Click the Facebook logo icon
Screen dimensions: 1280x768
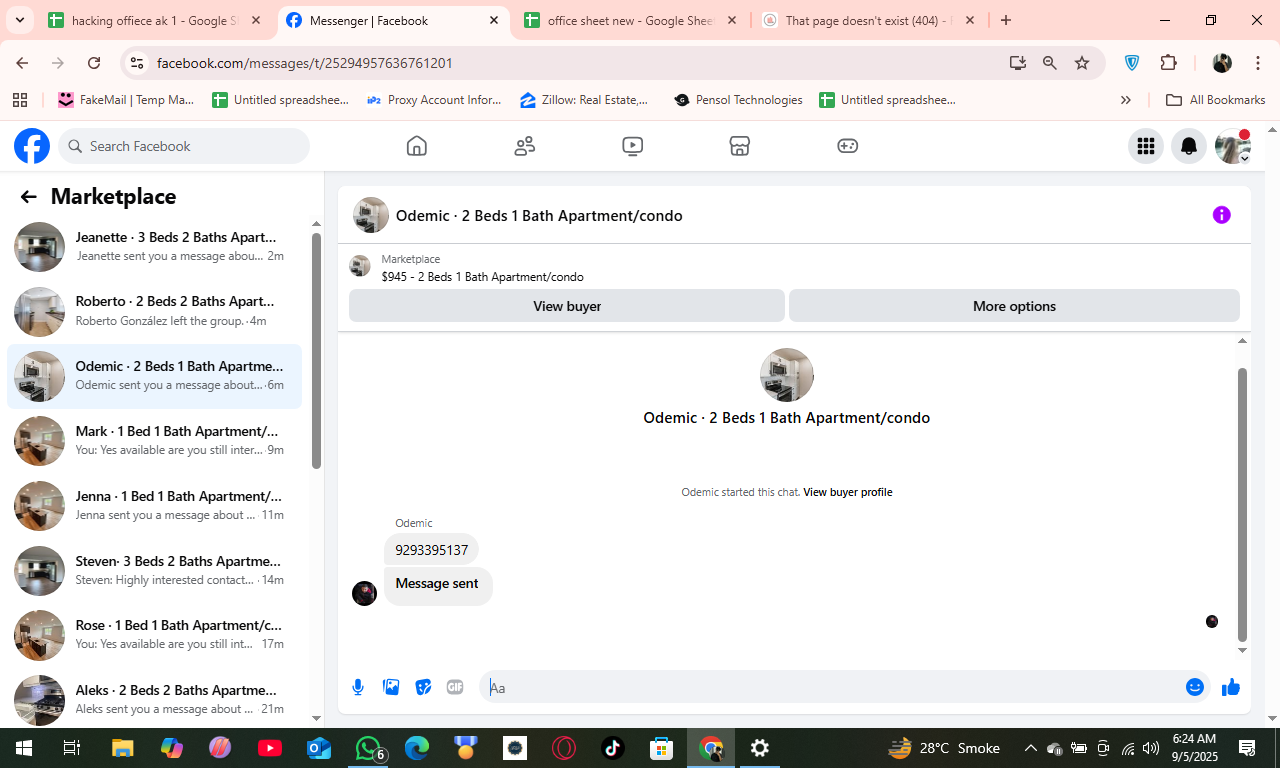coord(32,146)
